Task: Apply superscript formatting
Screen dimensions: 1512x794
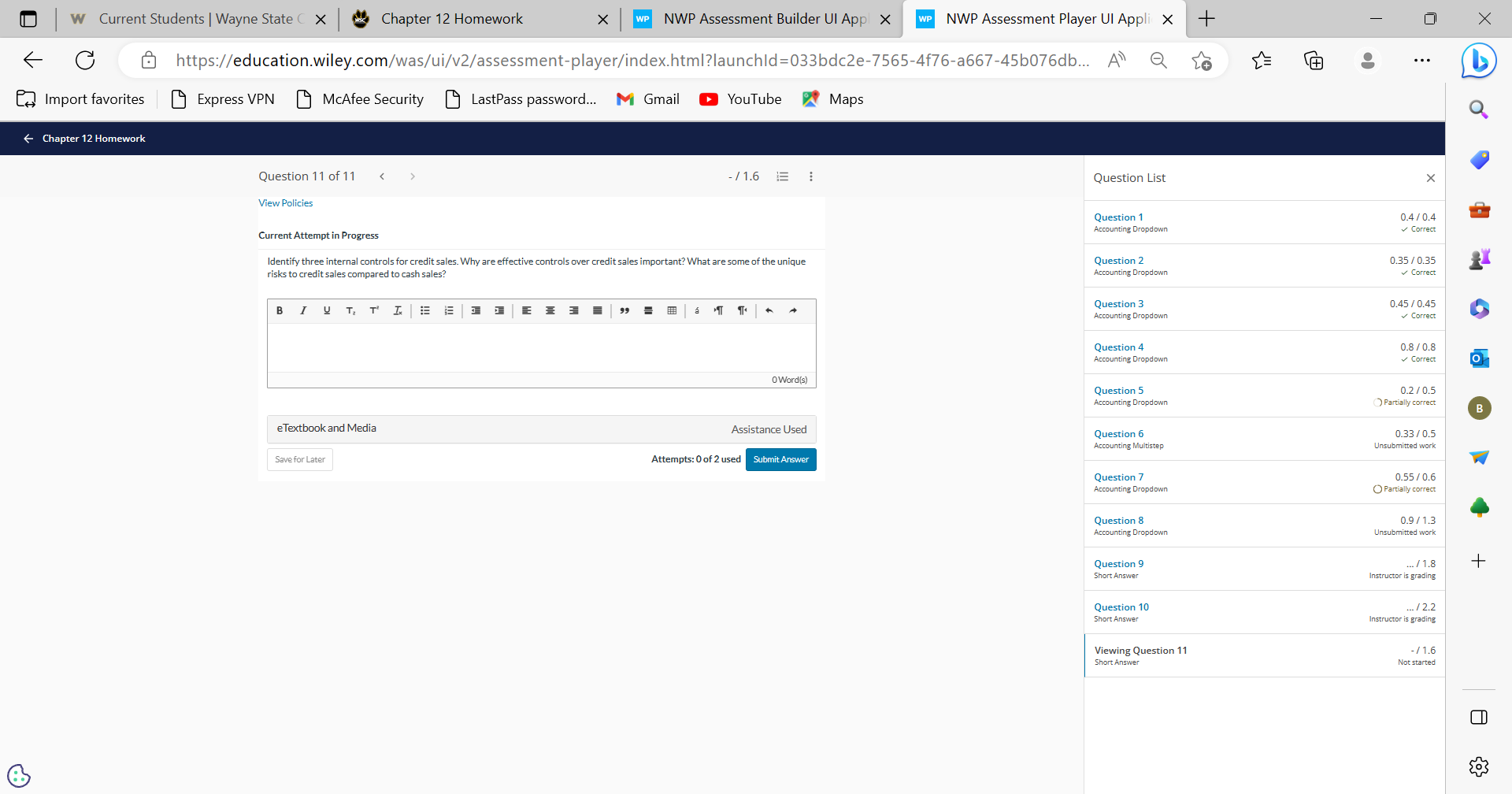Action: tap(374, 310)
